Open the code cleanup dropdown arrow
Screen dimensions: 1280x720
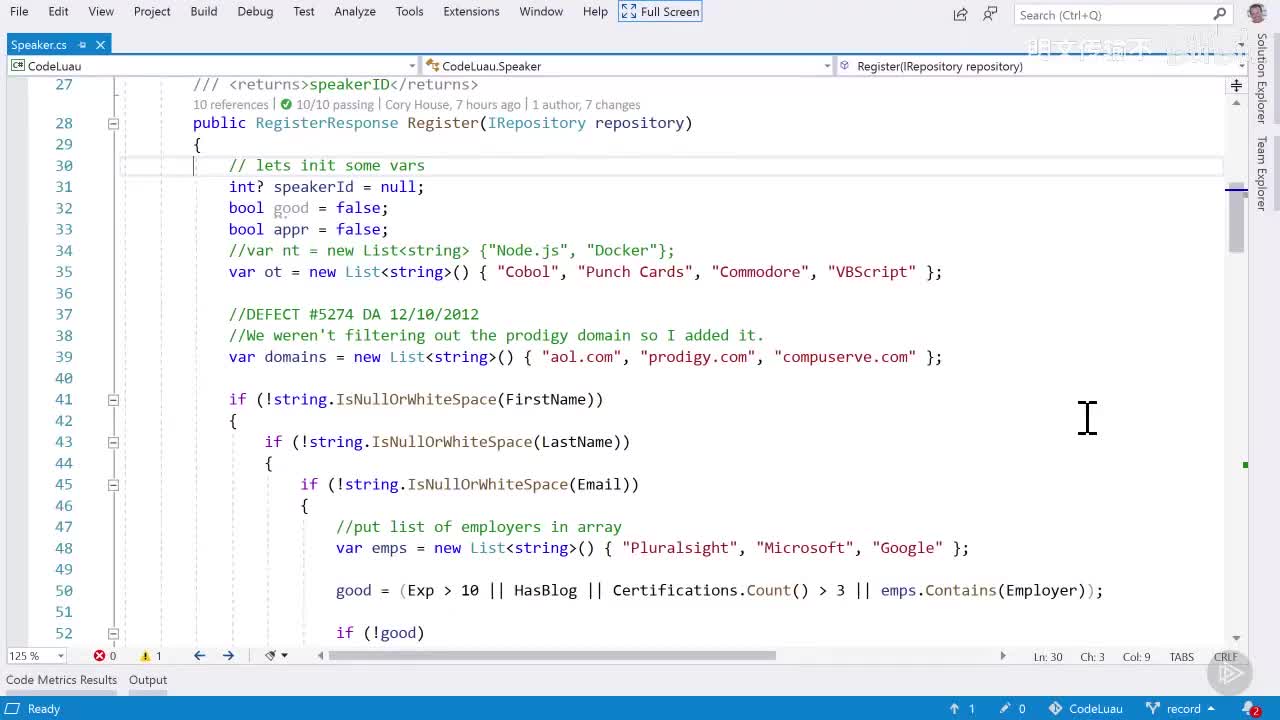[x=285, y=656]
